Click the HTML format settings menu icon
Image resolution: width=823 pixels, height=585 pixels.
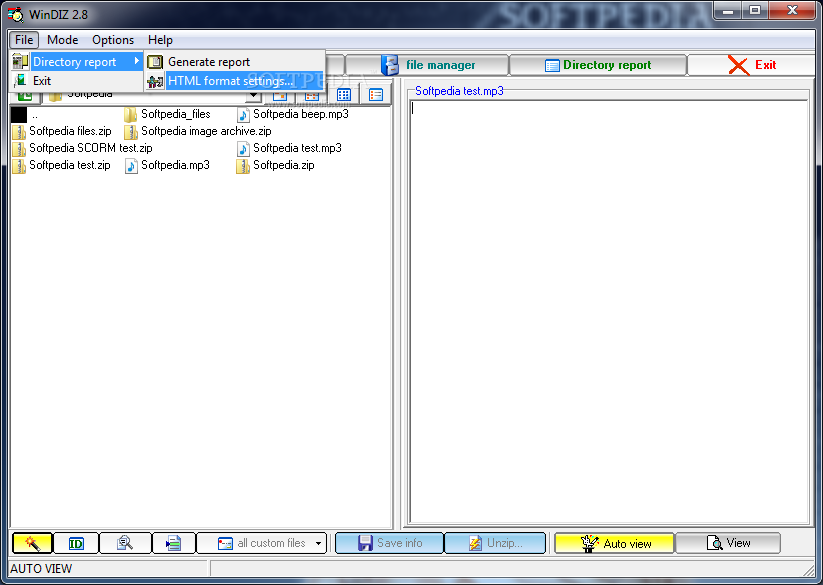pos(155,81)
